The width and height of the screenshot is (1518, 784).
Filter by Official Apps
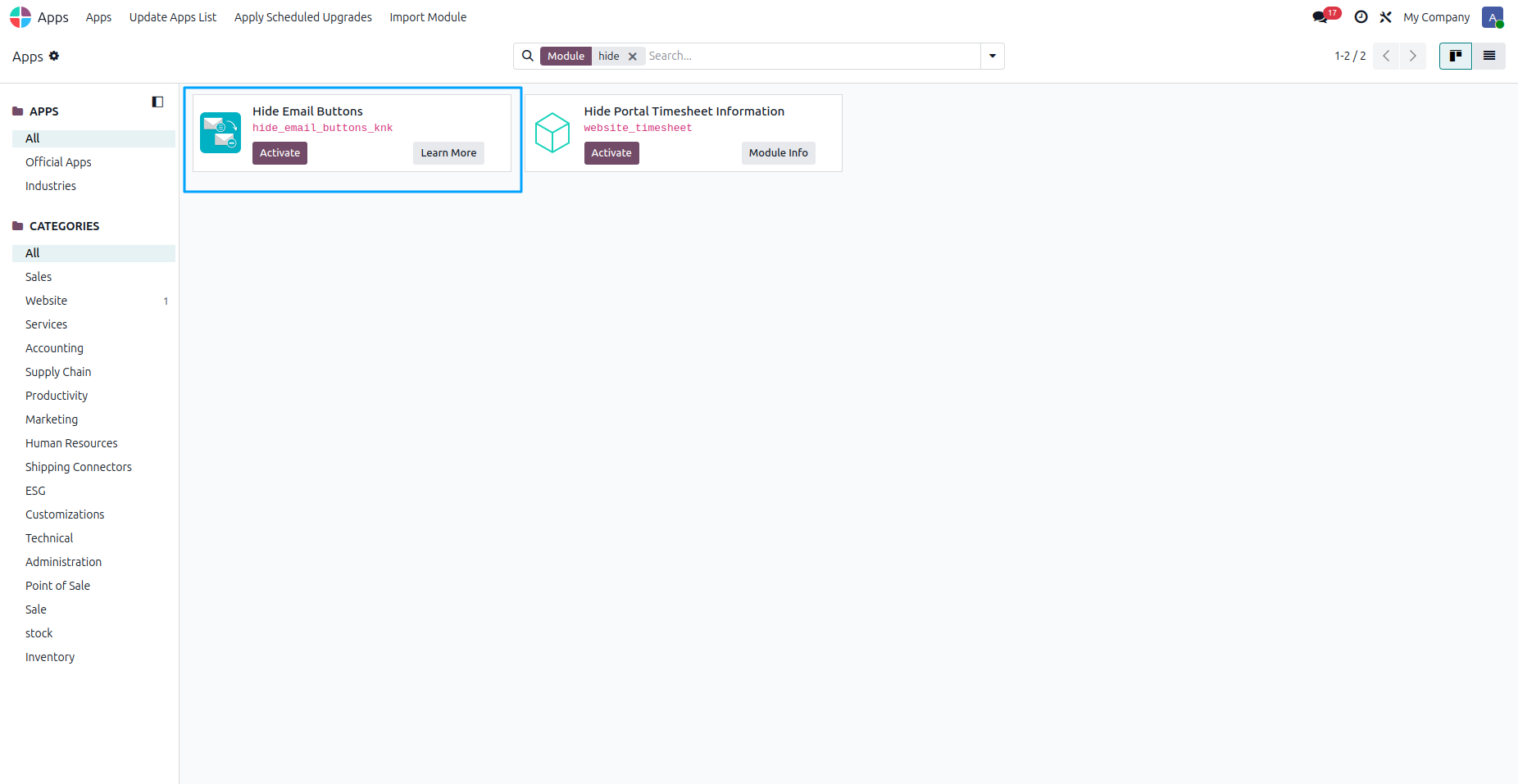point(93,162)
